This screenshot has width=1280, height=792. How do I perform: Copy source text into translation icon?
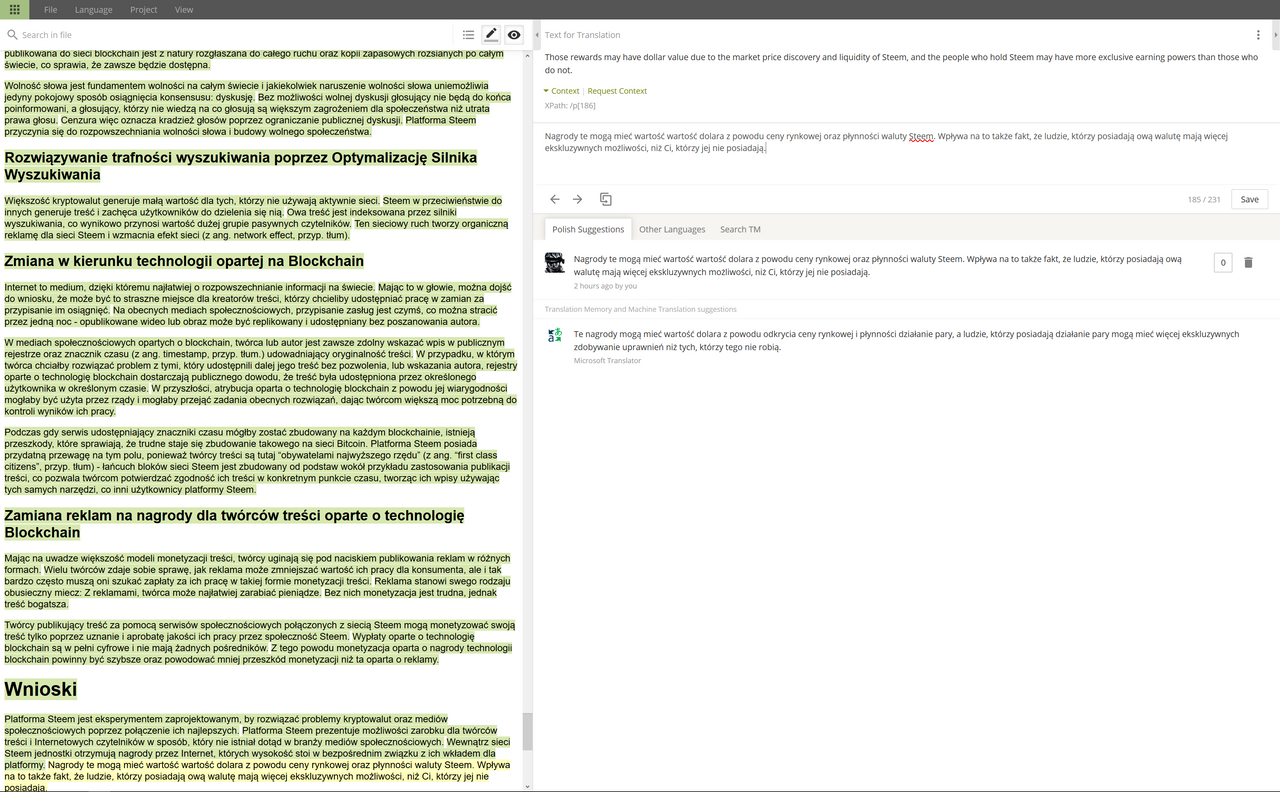606,199
